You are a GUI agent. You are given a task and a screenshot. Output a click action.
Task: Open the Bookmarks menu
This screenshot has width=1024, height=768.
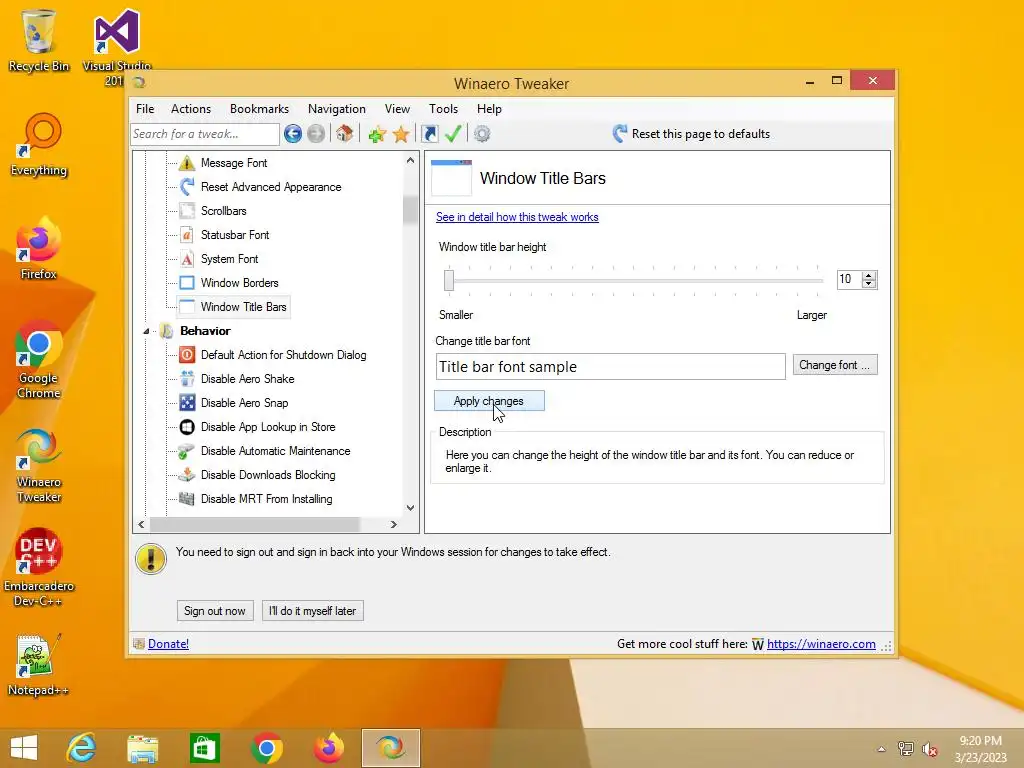[x=259, y=109]
